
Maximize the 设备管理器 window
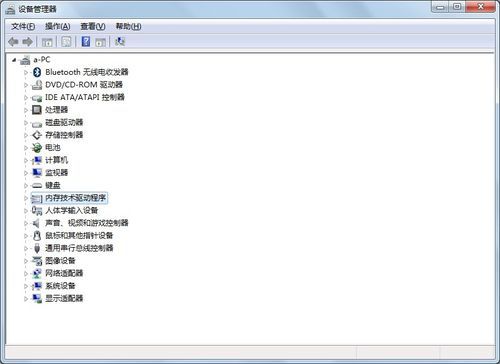[x=457, y=7]
